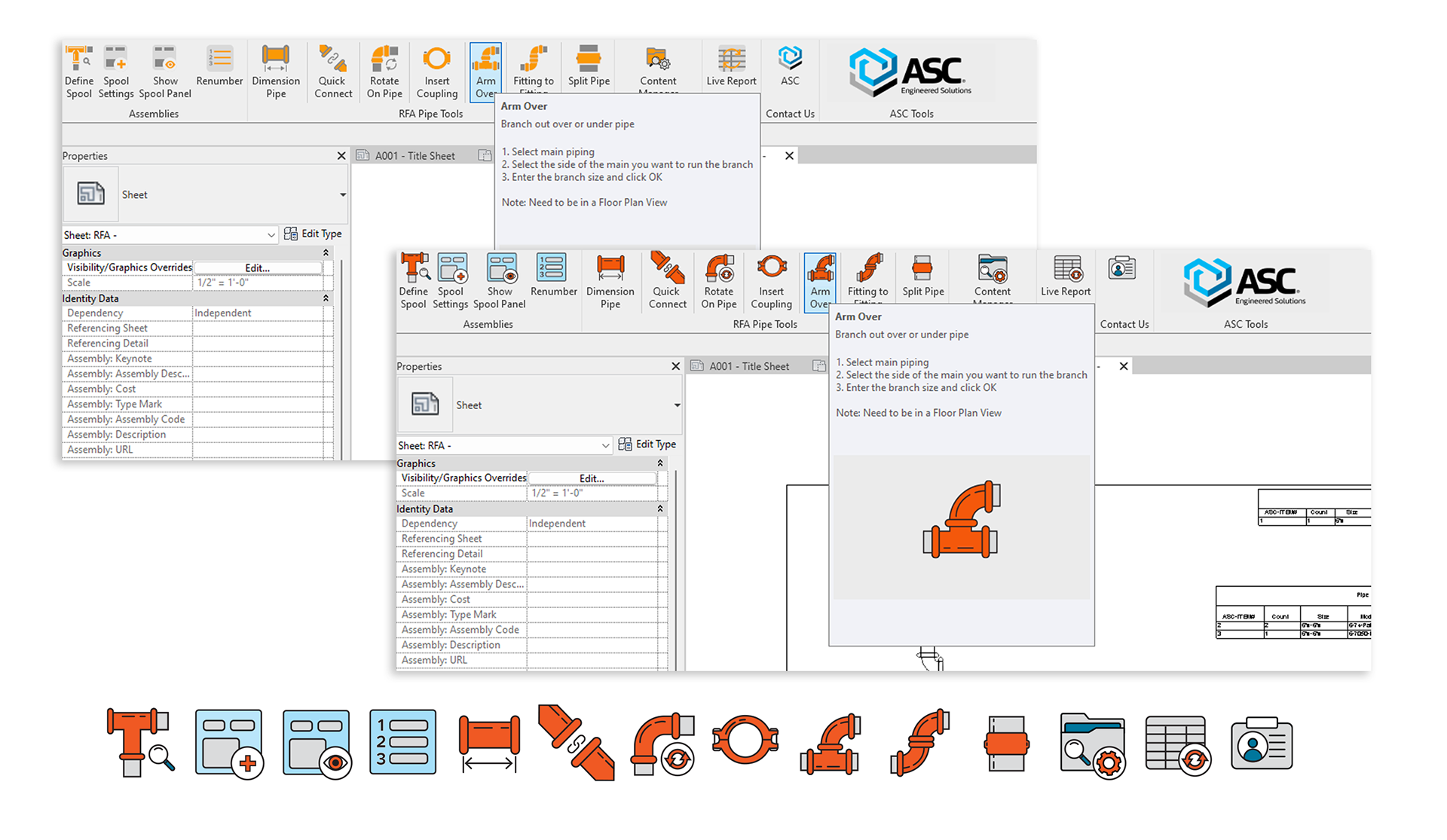Collapse the Graphics section in the front Properties panel

coord(660,463)
